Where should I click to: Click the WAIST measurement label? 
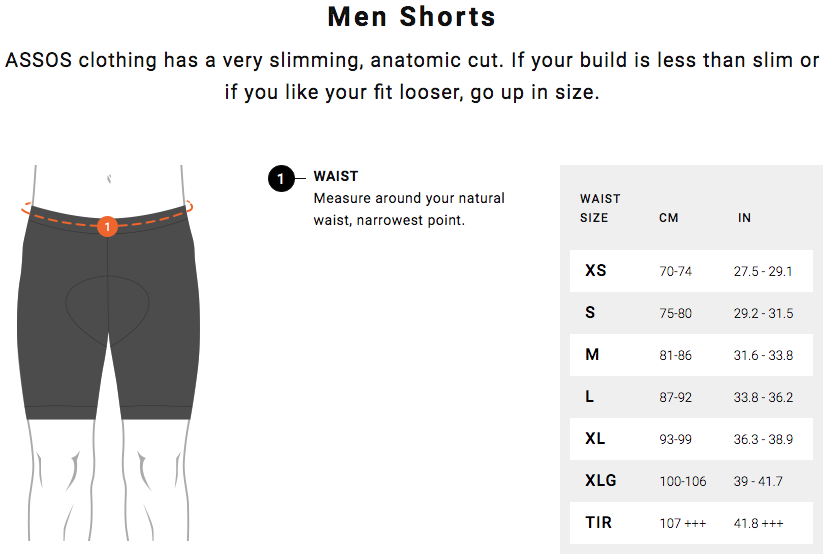coord(336,176)
